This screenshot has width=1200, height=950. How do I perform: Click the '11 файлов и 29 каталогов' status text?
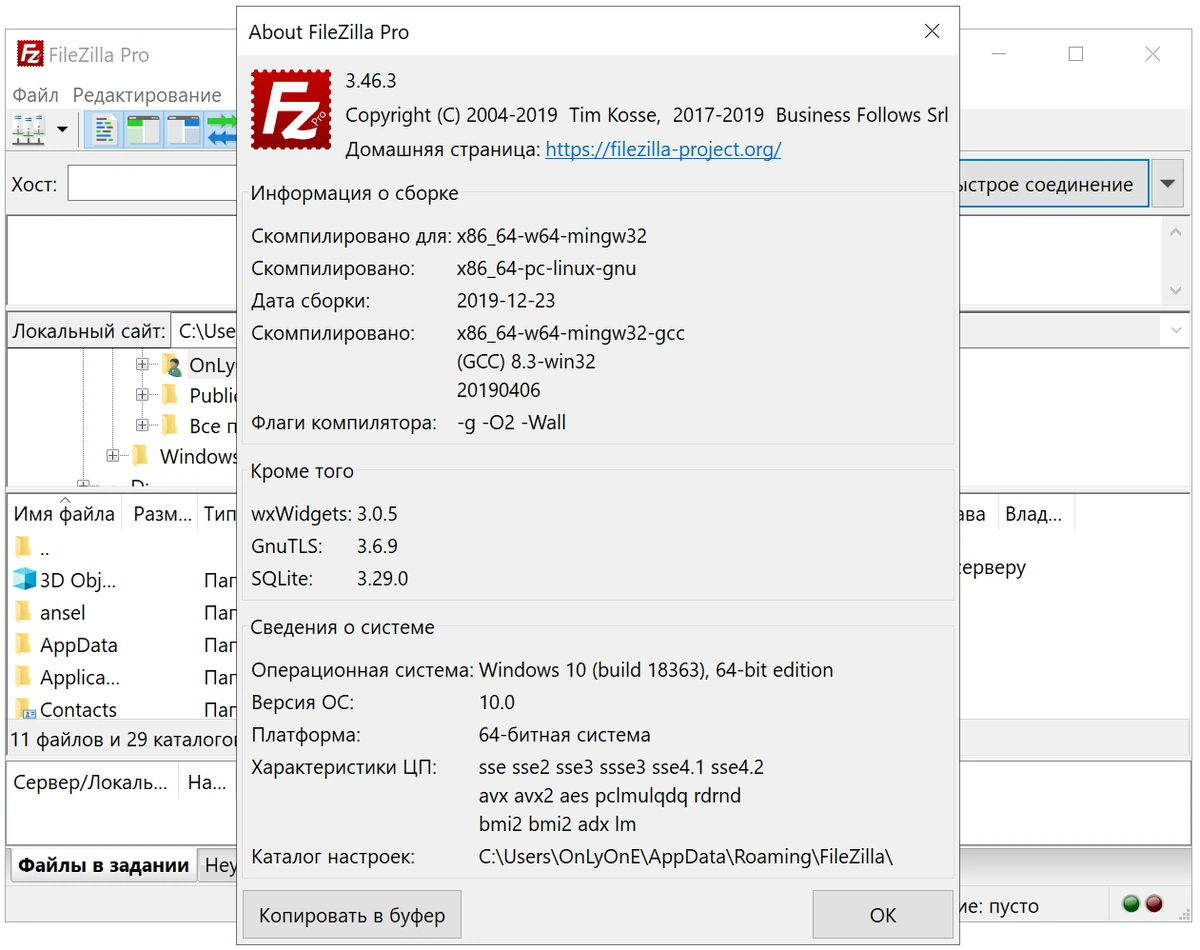pyautogui.click(x=123, y=740)
